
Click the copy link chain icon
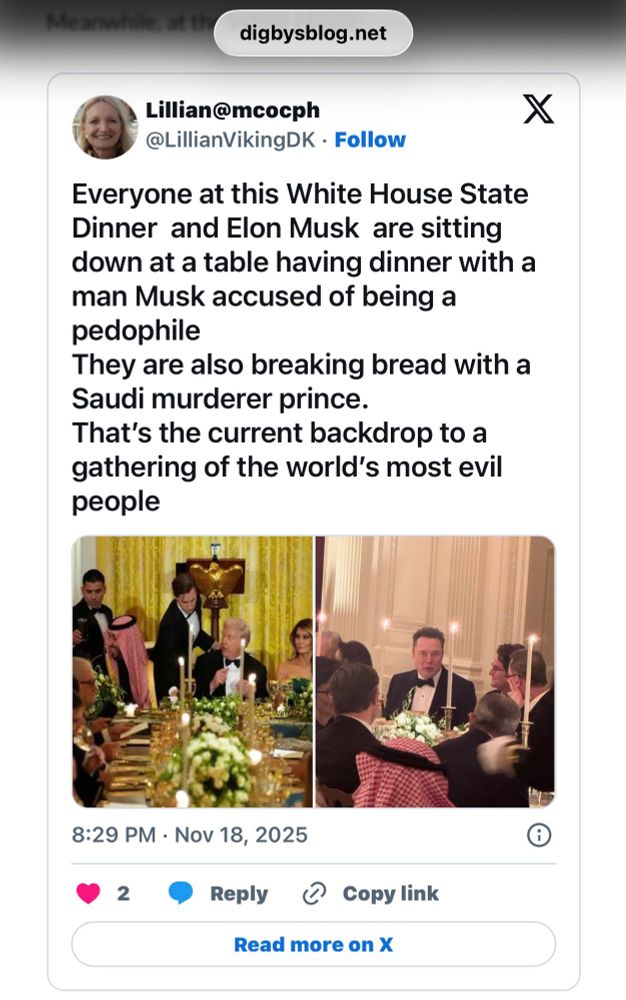click(314, 893)
